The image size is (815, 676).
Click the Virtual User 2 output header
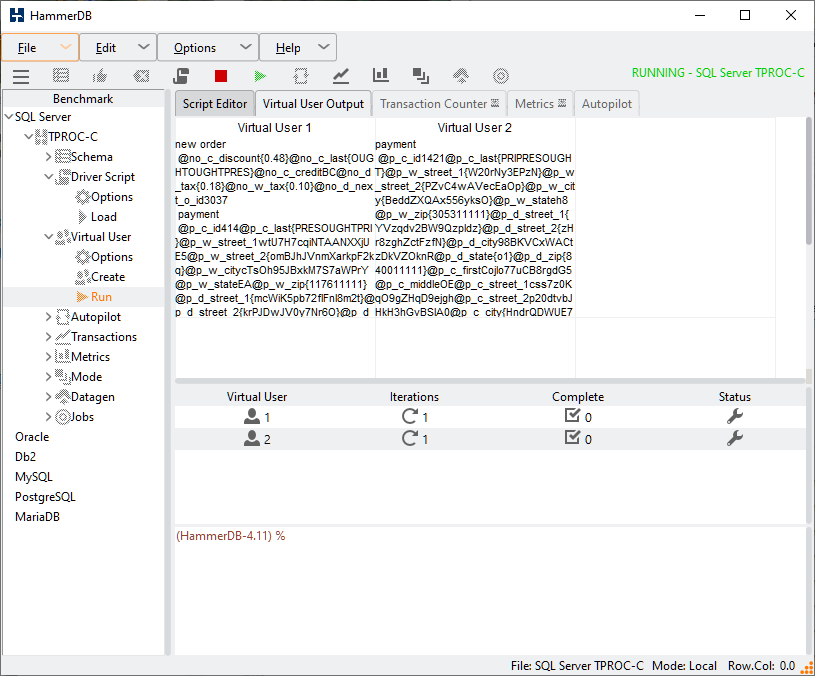tap(475, 128)
